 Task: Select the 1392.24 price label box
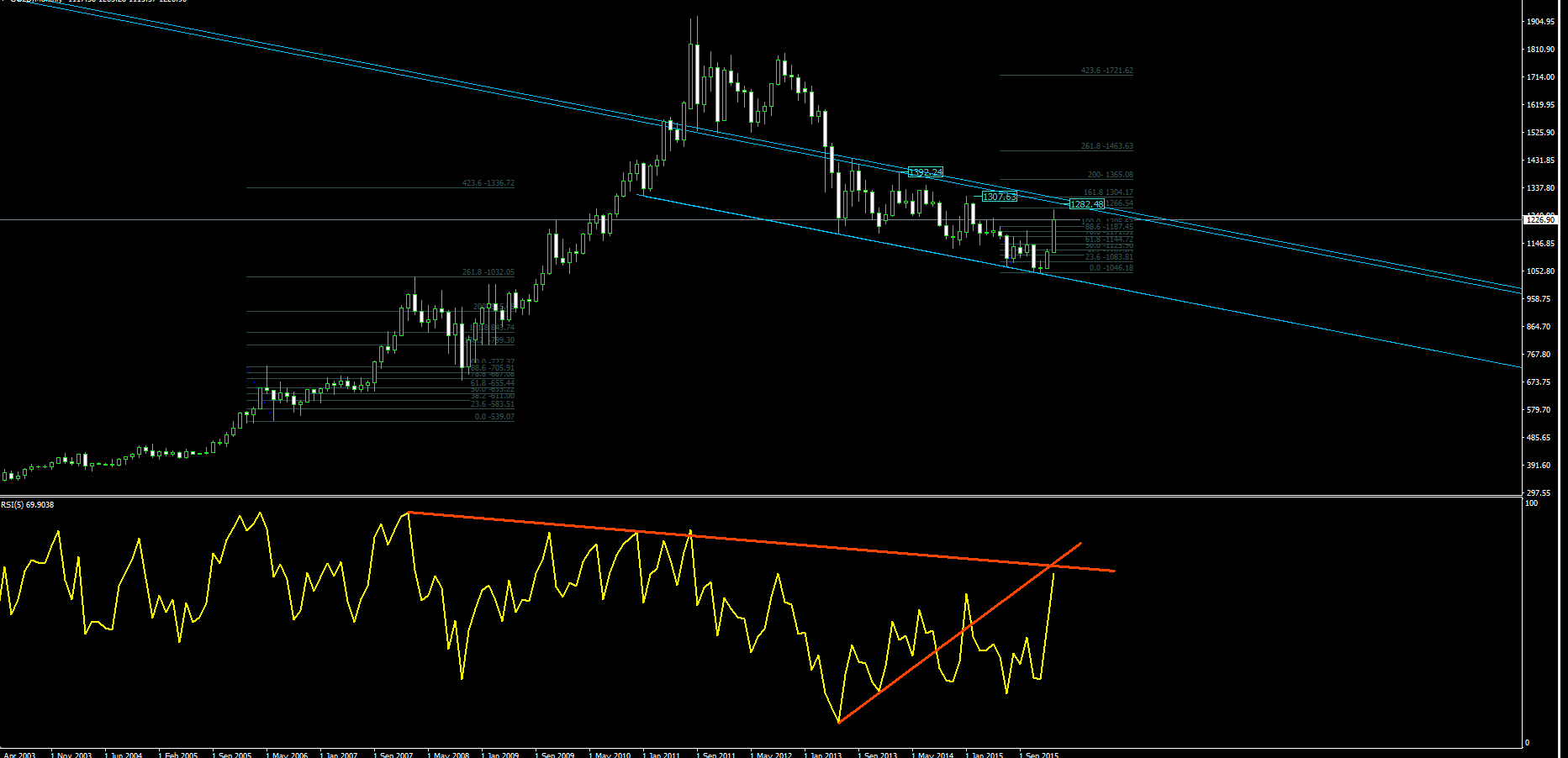point(926,172)
